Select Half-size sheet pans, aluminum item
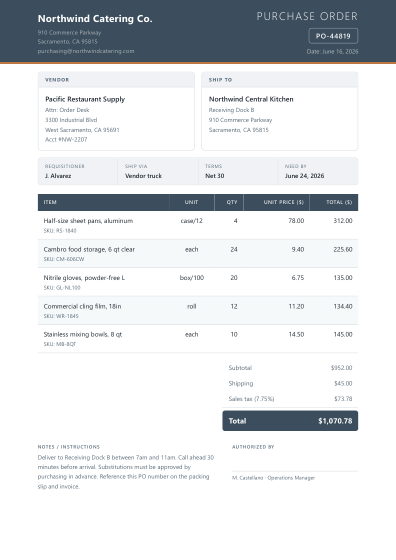This screenshot has width=396, height=560. click(x=88, y=221)
